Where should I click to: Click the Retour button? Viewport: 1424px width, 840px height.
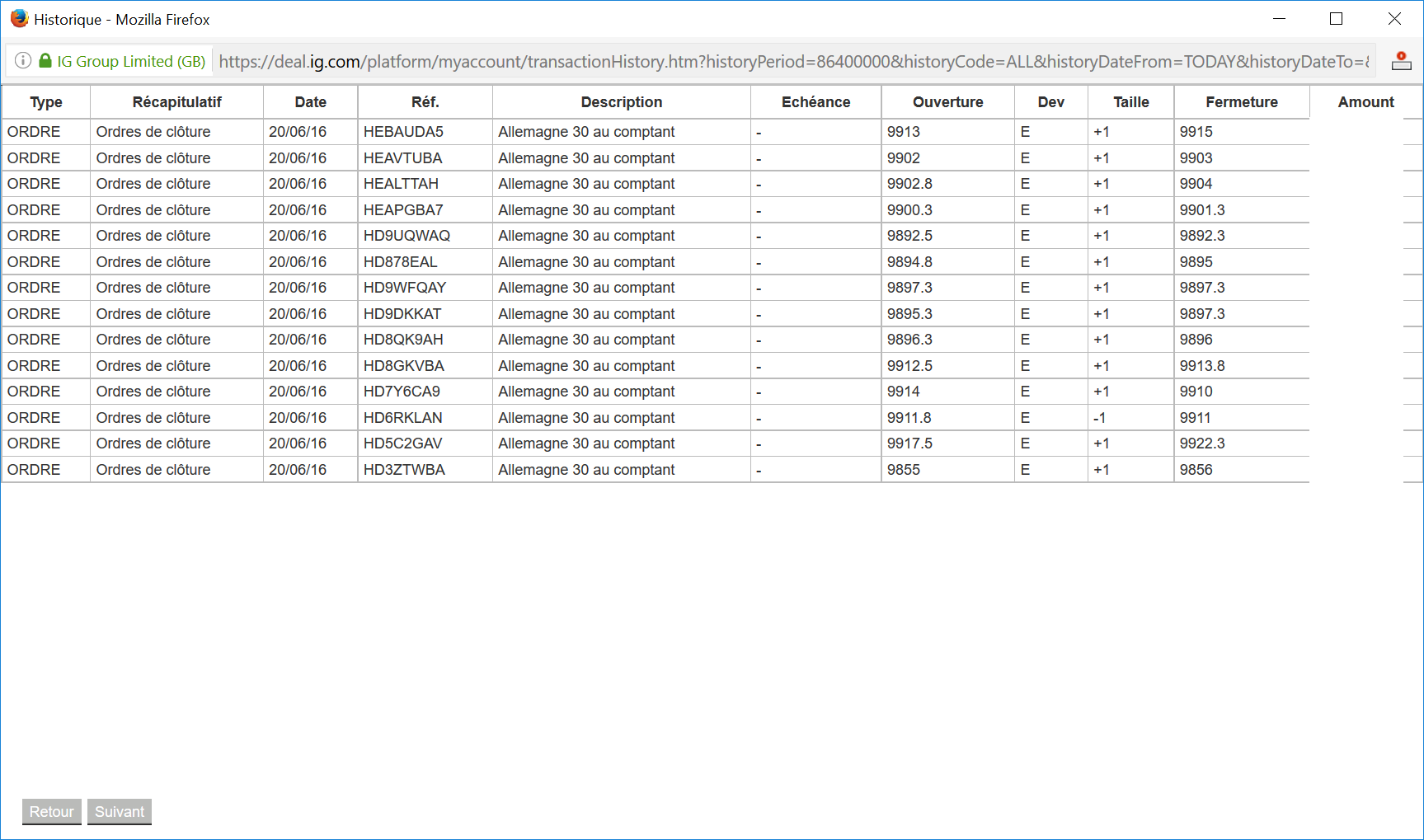(52, 812)
